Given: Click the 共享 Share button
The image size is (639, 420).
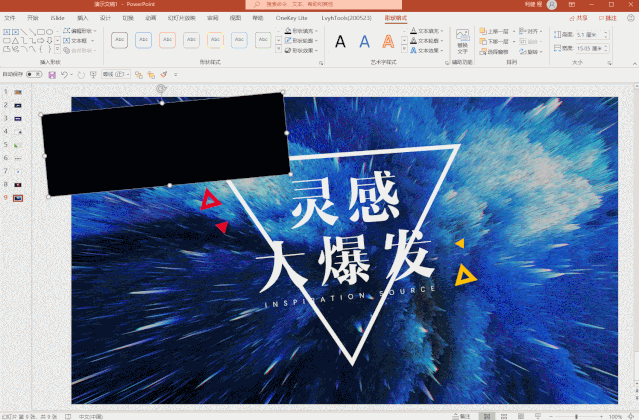Looking at the screenshot, I should click(578, 18).
